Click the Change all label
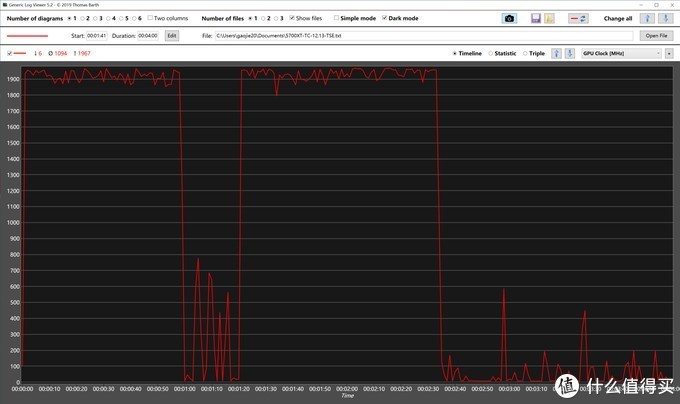Screen dimensions: 680x404 pyautogui.click(x=618, y=18)
